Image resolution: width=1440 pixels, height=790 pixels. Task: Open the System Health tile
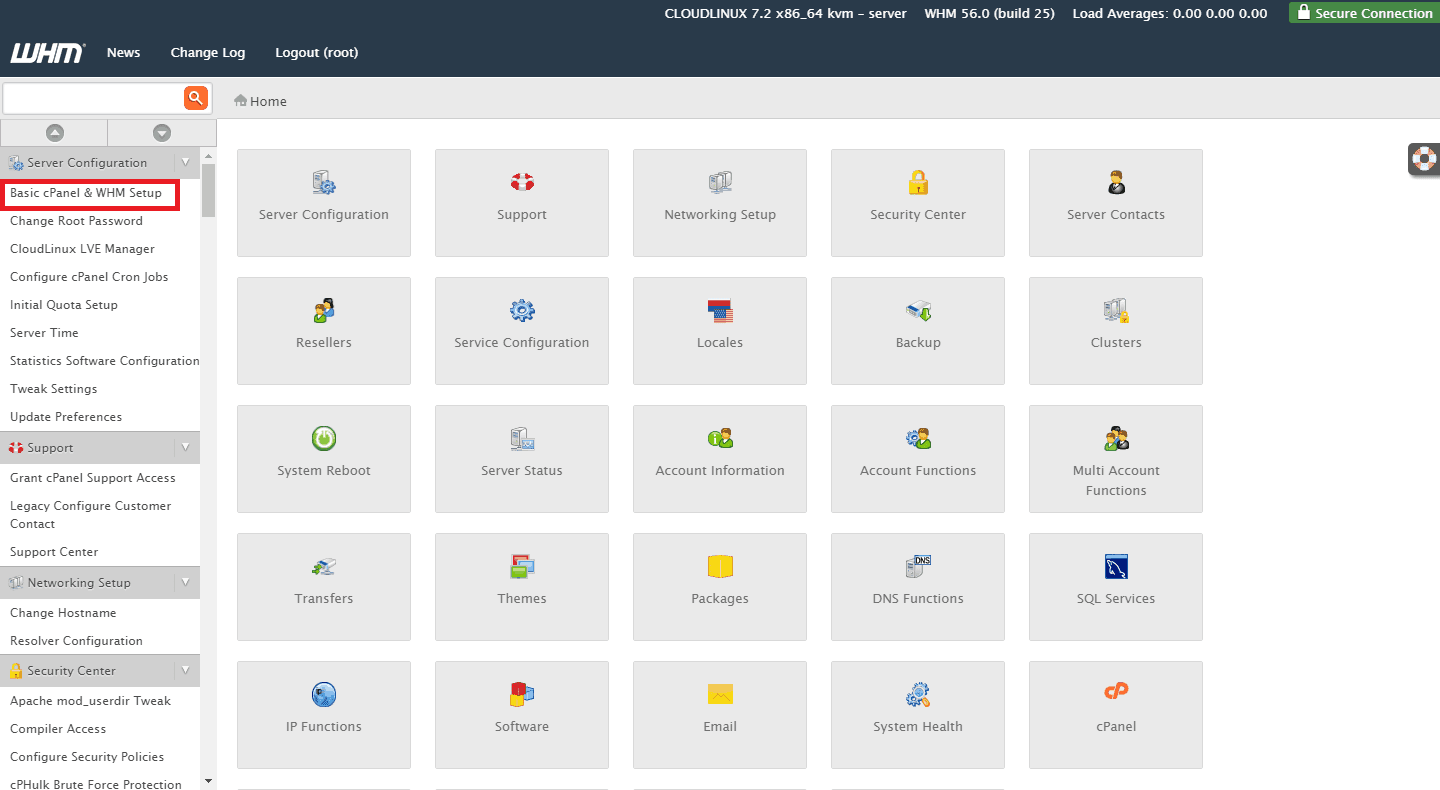coord(918,715)
